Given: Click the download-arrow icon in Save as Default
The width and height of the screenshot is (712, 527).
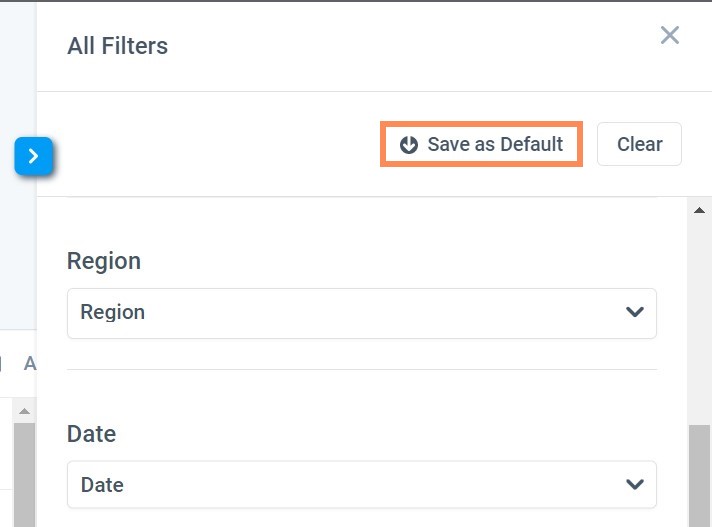Looking at the screenshot, I should (x=409, y=145).
